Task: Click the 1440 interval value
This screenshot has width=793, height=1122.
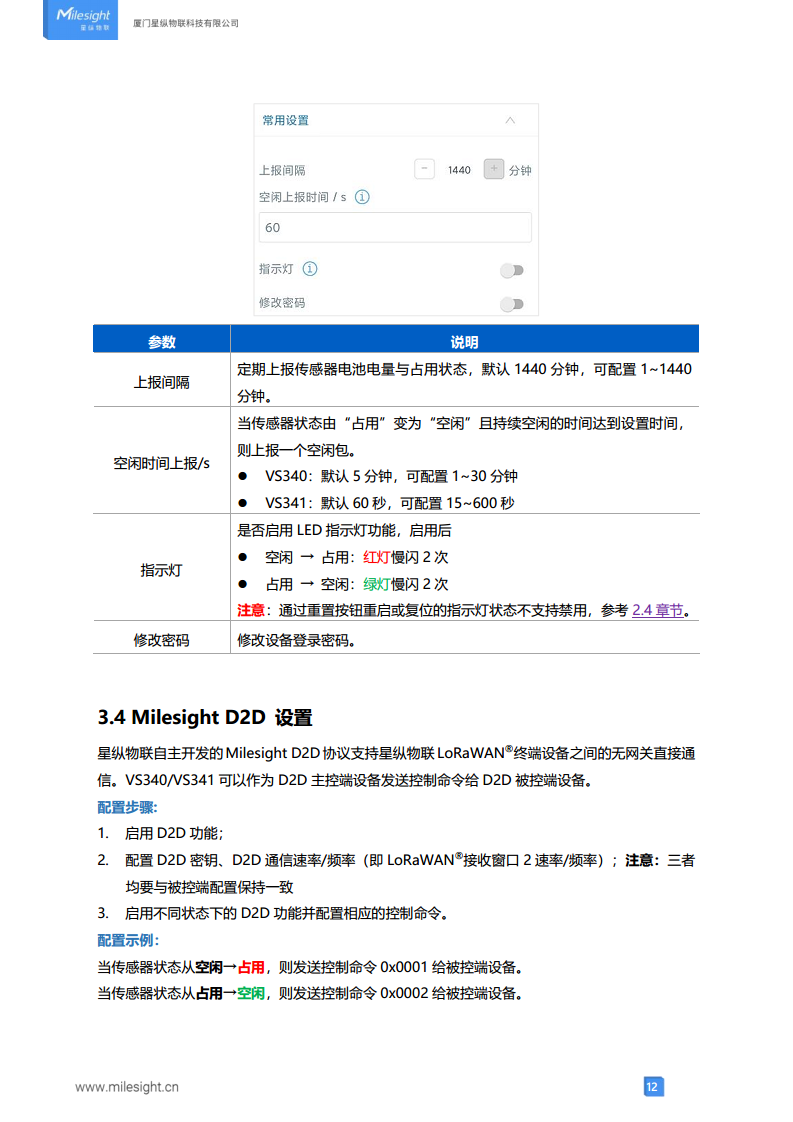Action: point(459,170)
